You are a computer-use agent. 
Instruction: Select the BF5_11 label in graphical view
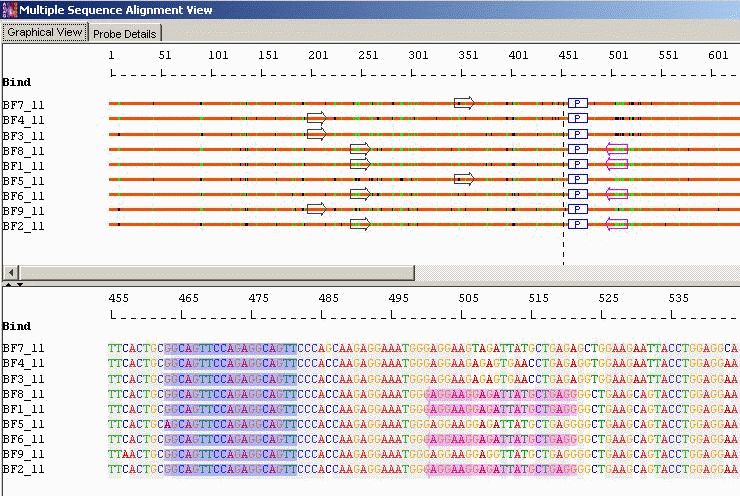[23, 181]
